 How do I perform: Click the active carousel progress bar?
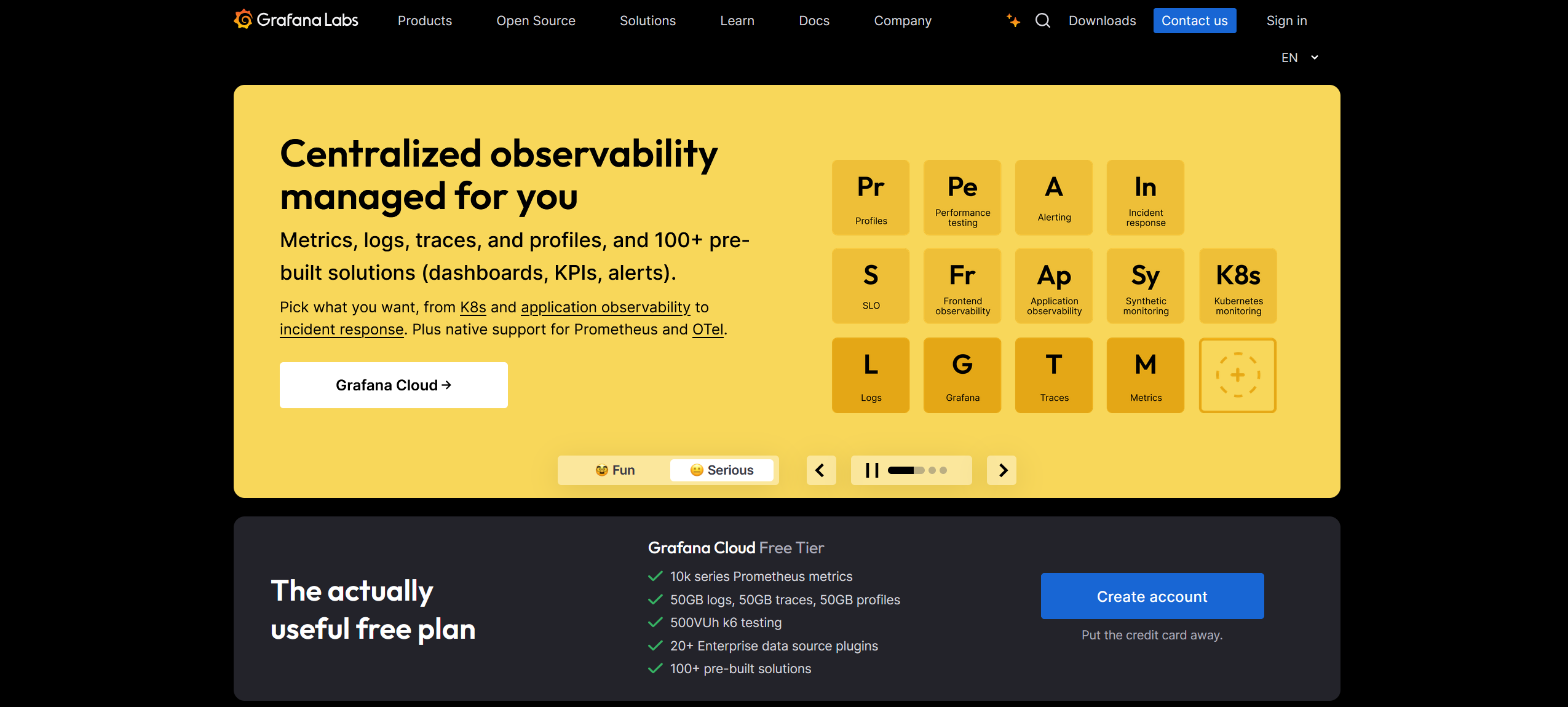906,470
